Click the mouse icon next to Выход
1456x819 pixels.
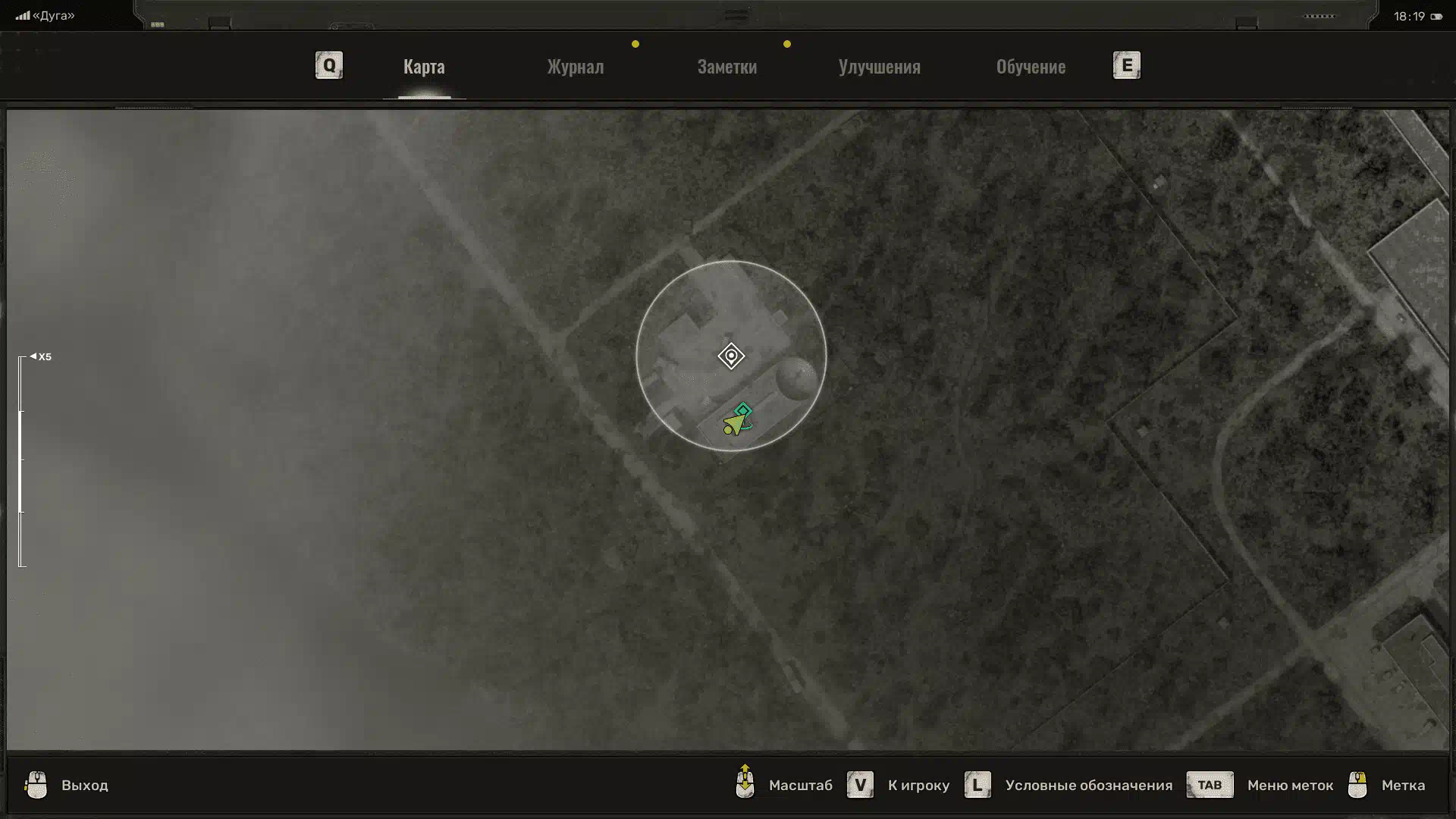36,785
